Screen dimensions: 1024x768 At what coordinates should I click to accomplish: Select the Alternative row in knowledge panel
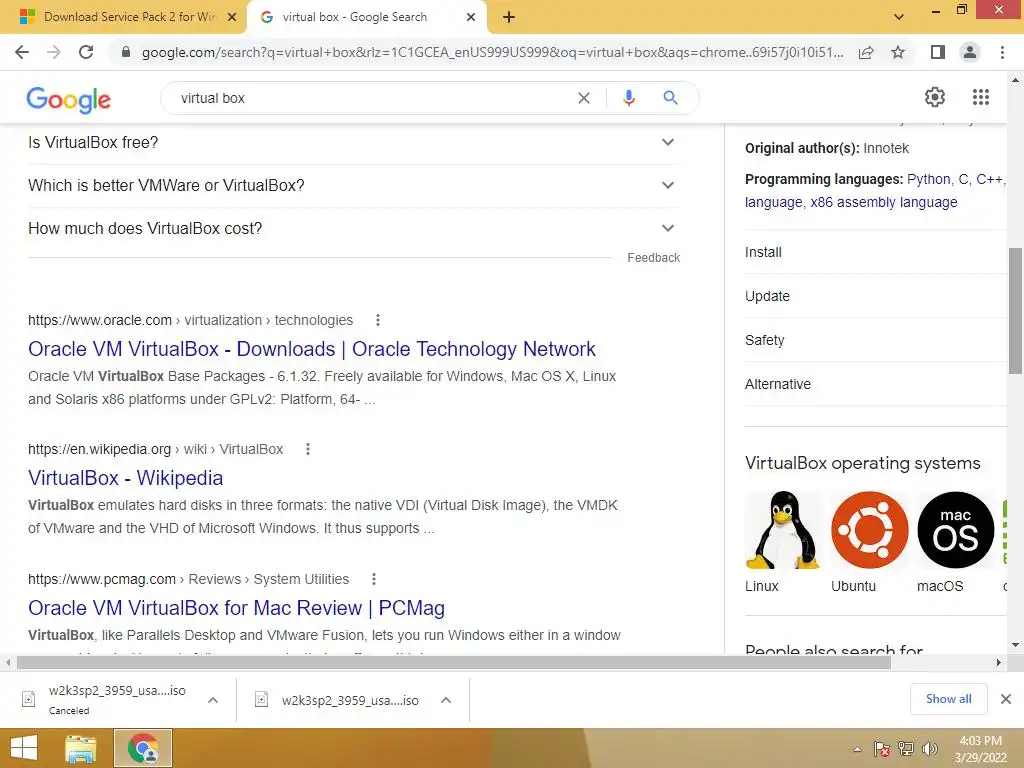(875, 384)
